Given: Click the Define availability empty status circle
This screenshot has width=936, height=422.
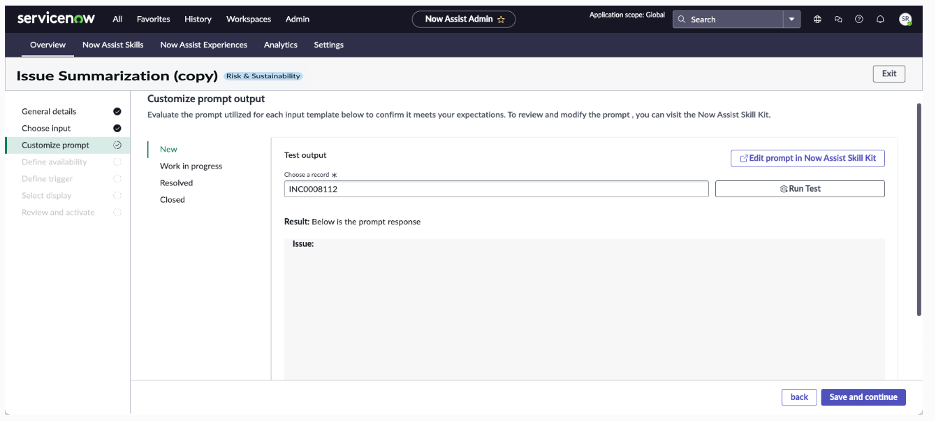Looking at the screenshot, I should coord(117,162).
